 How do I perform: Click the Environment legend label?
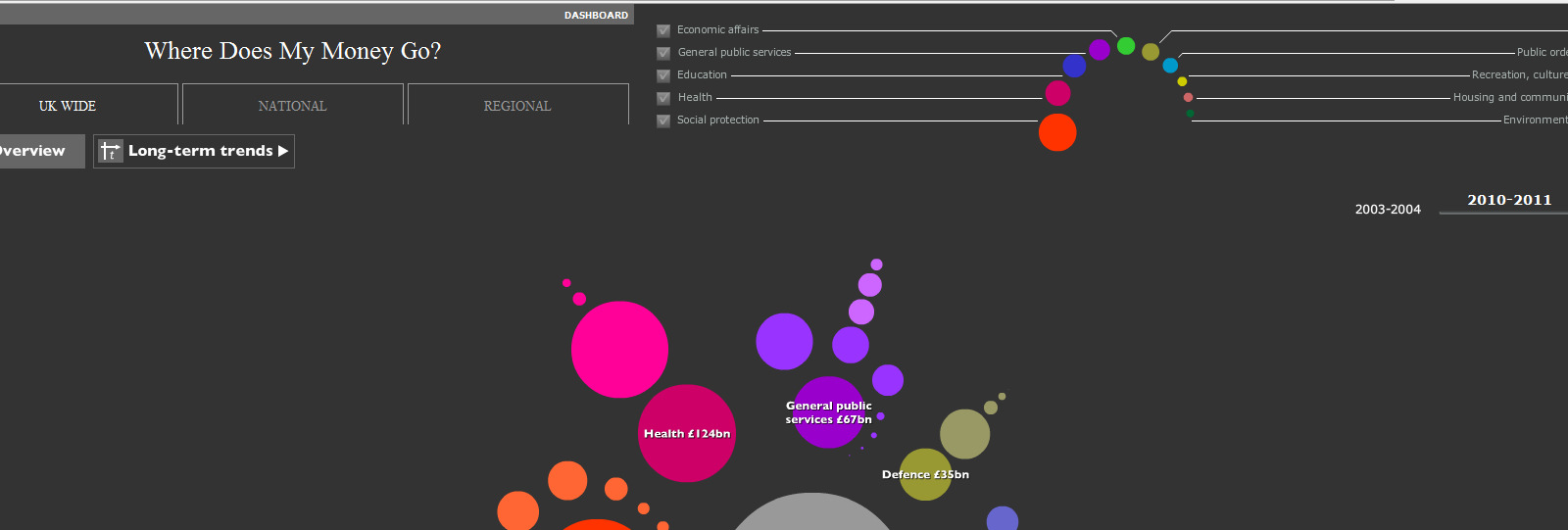pos(1535,120)
